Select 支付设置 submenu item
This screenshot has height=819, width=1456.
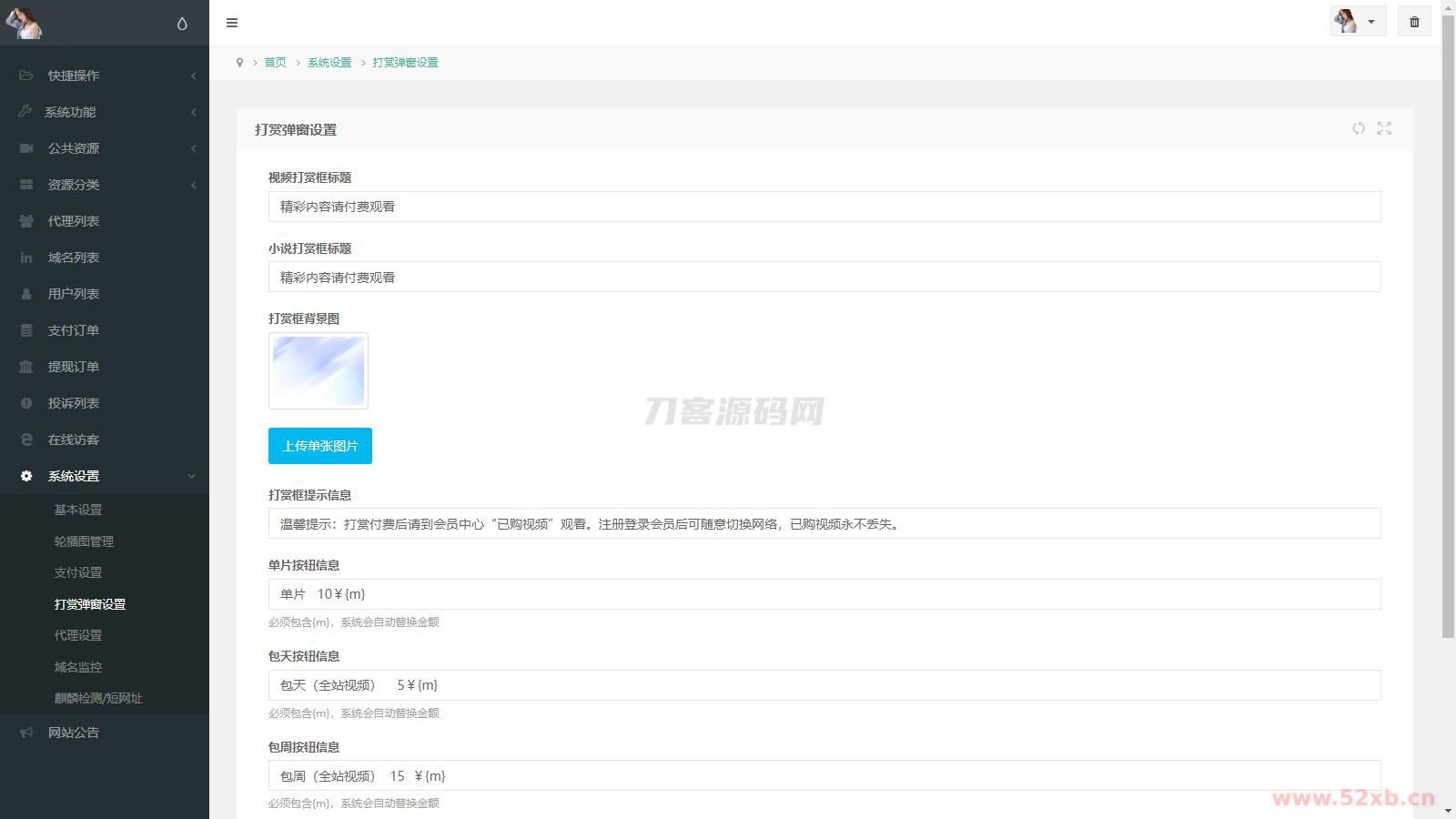pos(78,572)
